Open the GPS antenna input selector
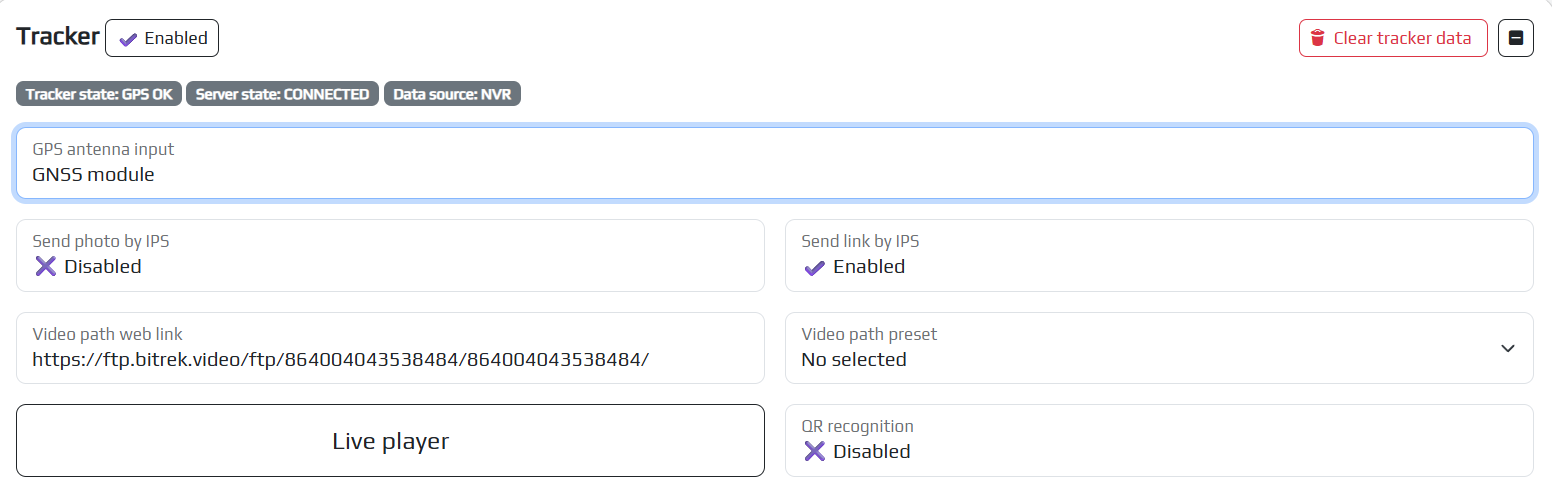The image size is (1552, 493). pyautogui.click(x=774, y=163)
